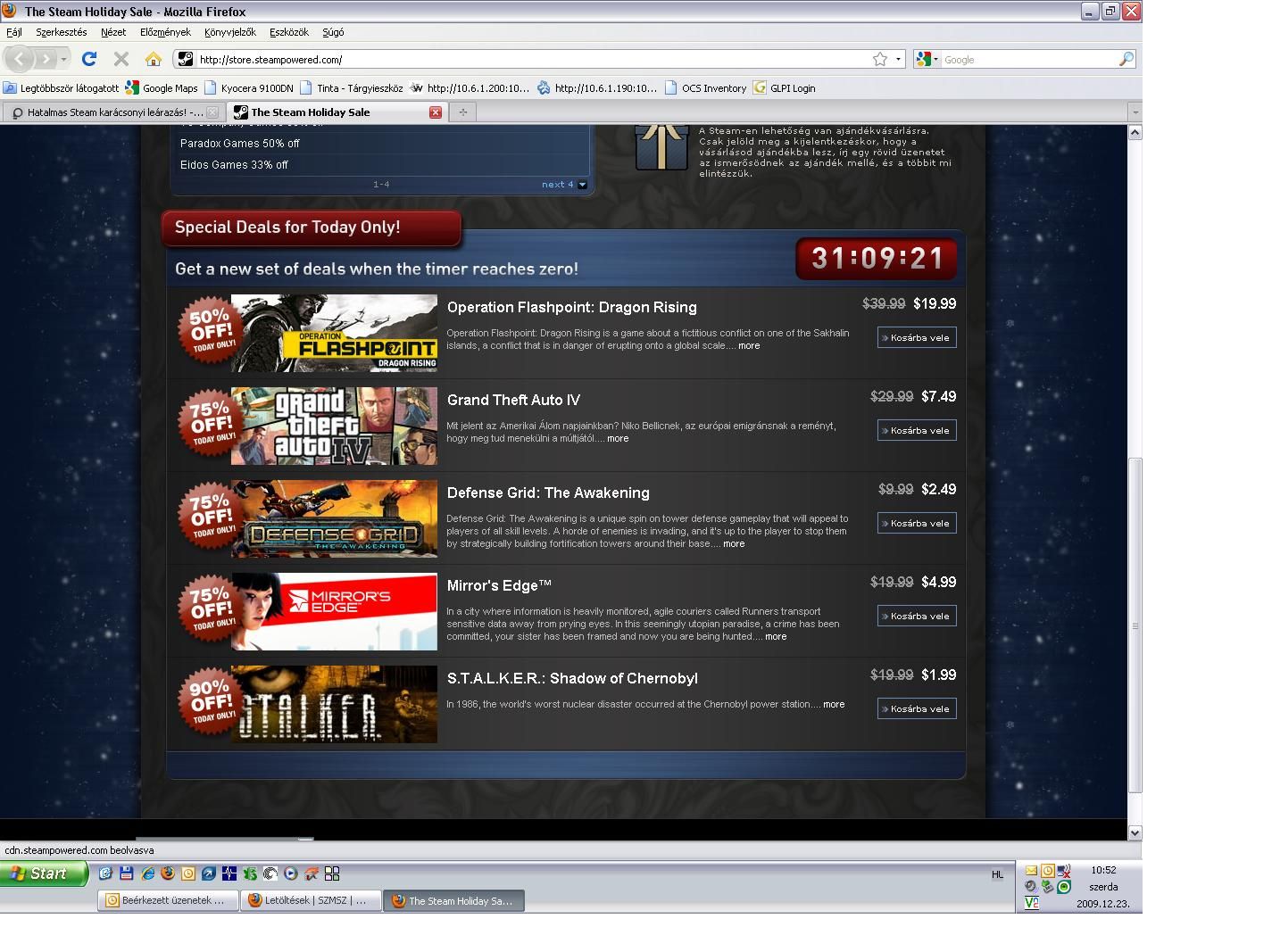Click the VNC tray icon
Image resolution: width=1272 pixels, height=952 pixels.
pos(1032,903)
